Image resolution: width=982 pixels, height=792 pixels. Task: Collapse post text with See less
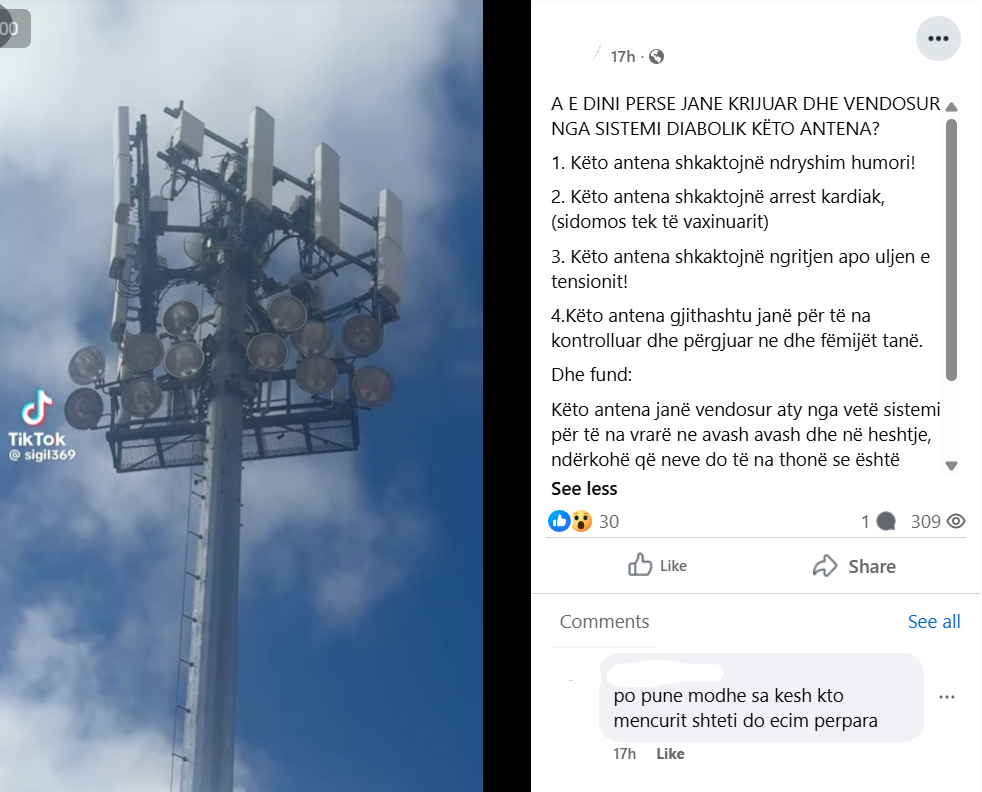pos(584,488)
